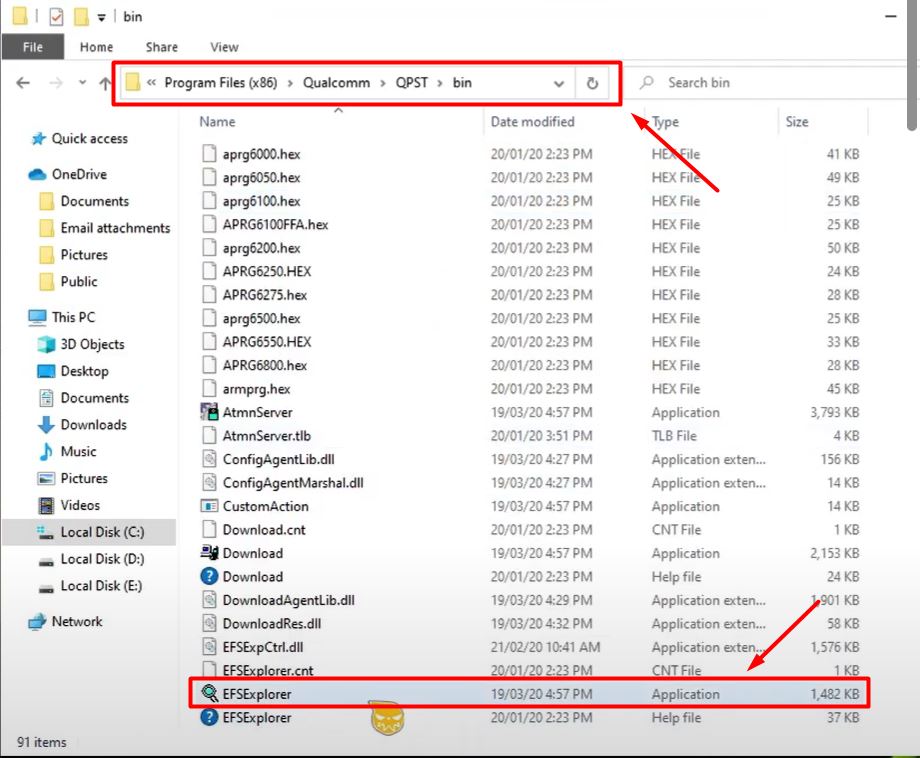The width and height of the screenshot is (920, 758).
Task: Select ConfigAgentLib.dll file icon
Action: click(x=209, y=459)
